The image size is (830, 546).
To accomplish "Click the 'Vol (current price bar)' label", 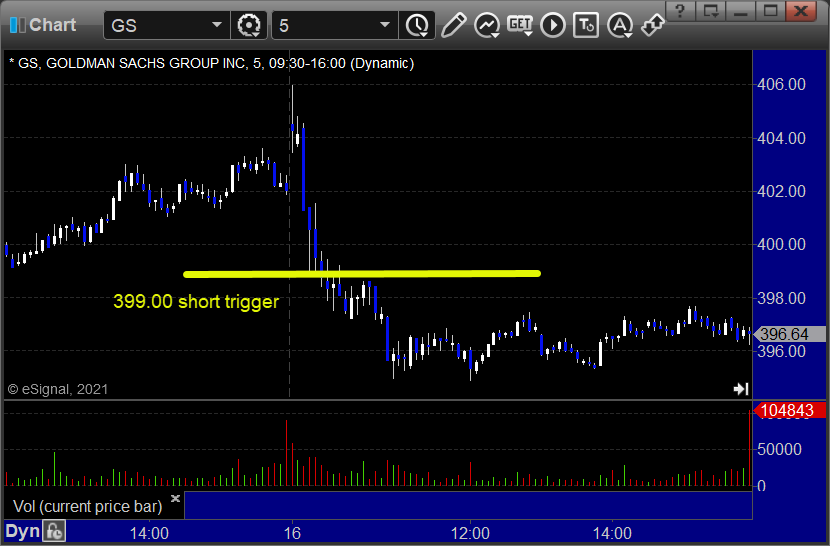I will tap(88, 506).
